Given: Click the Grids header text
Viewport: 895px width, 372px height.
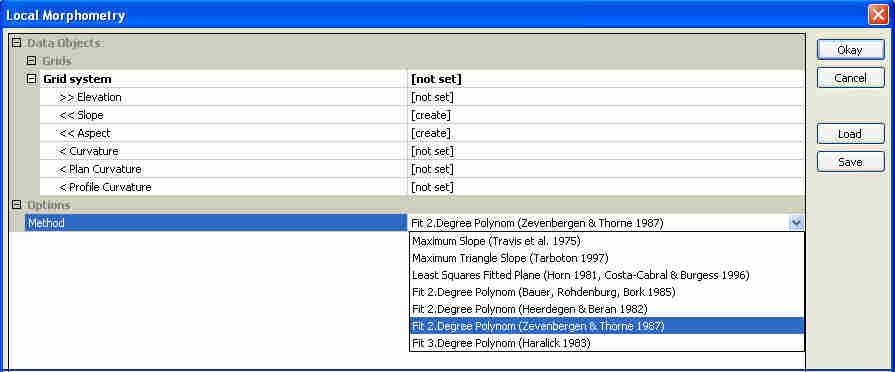Looking at the screenshot, I should tap(57, 60).
